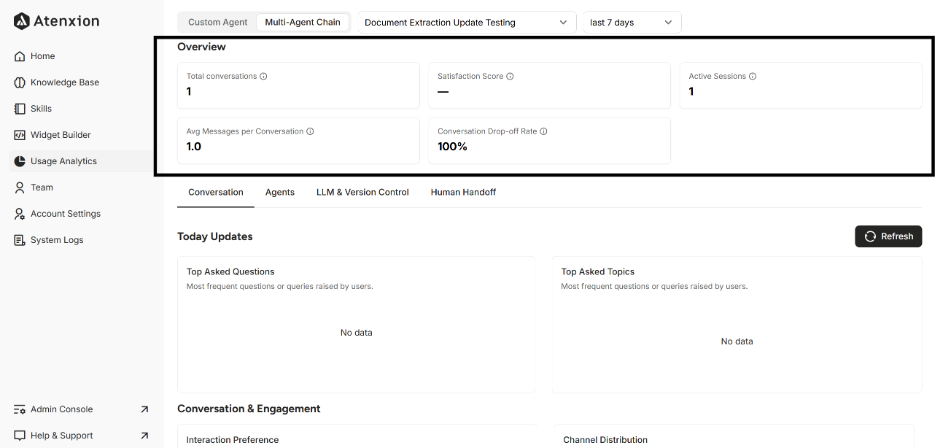Image resolution: width=936 pixels, height=448 pixels.
Task: Click the Team person icon
Action: pyautogui.click(x=19, y=188)
